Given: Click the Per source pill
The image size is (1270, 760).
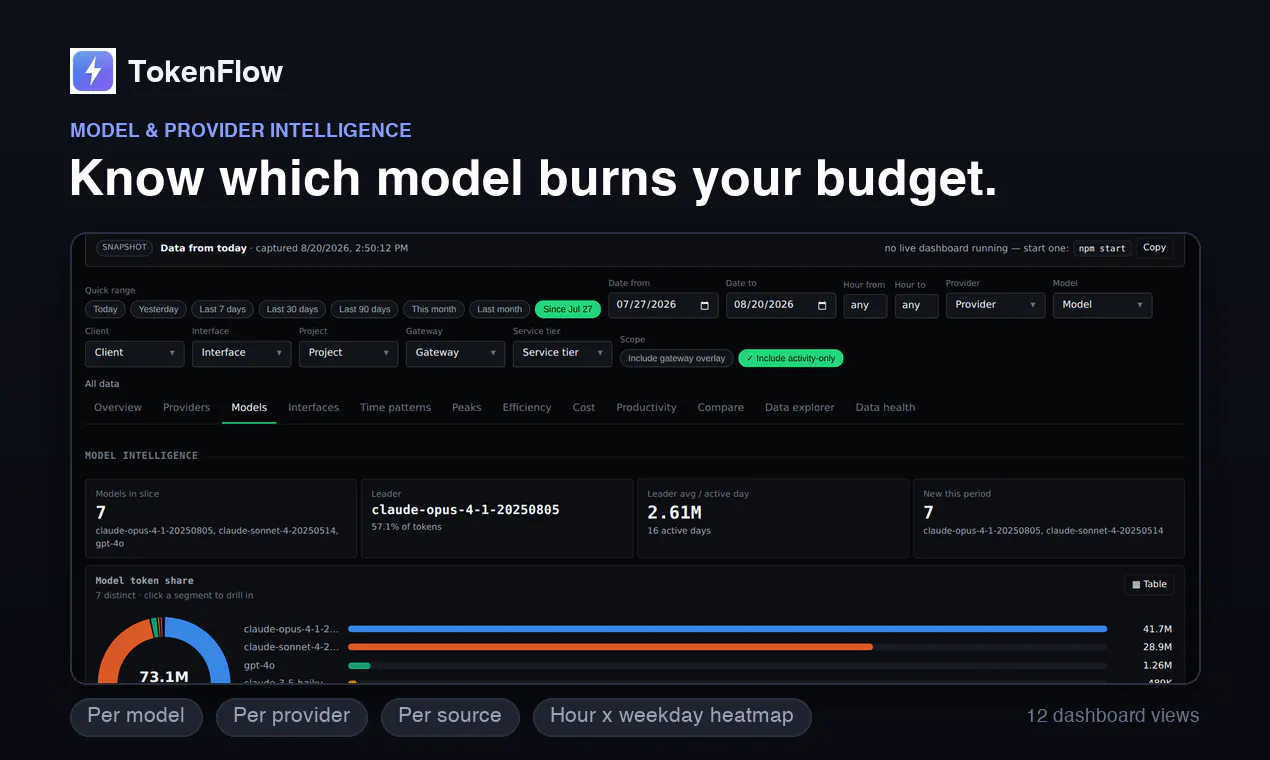Looking at the screenshot, I should click(450, 716).
